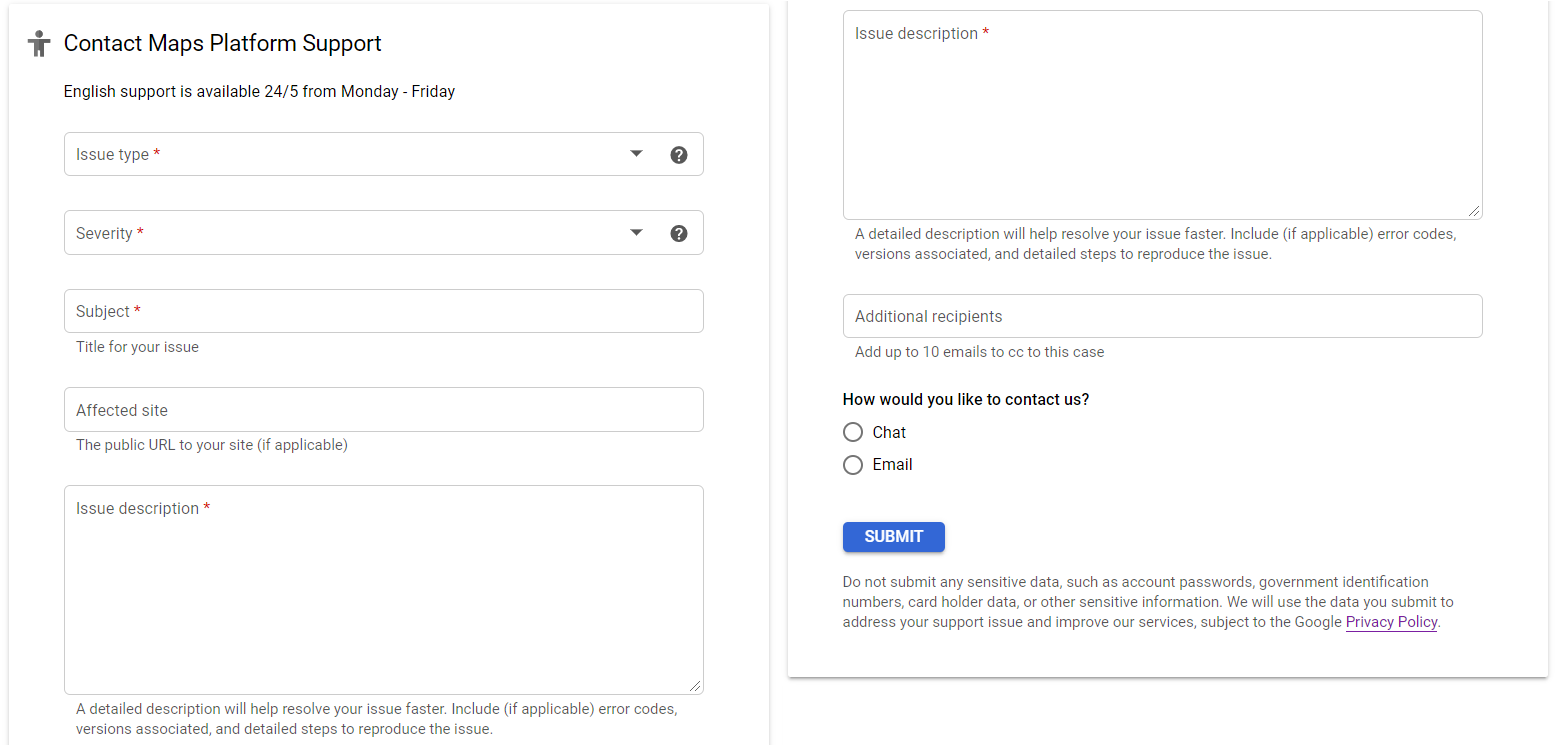Open the Google Privacy Policy link
This screenshot has width=1561, height=745.
[1391, 622]
